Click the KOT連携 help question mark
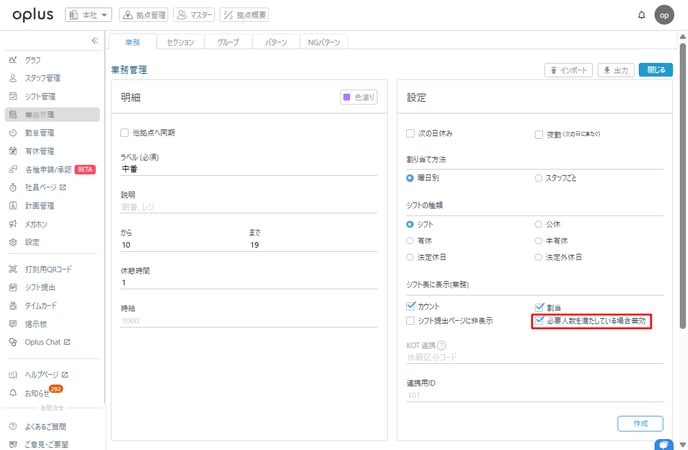 coord(441,345)
